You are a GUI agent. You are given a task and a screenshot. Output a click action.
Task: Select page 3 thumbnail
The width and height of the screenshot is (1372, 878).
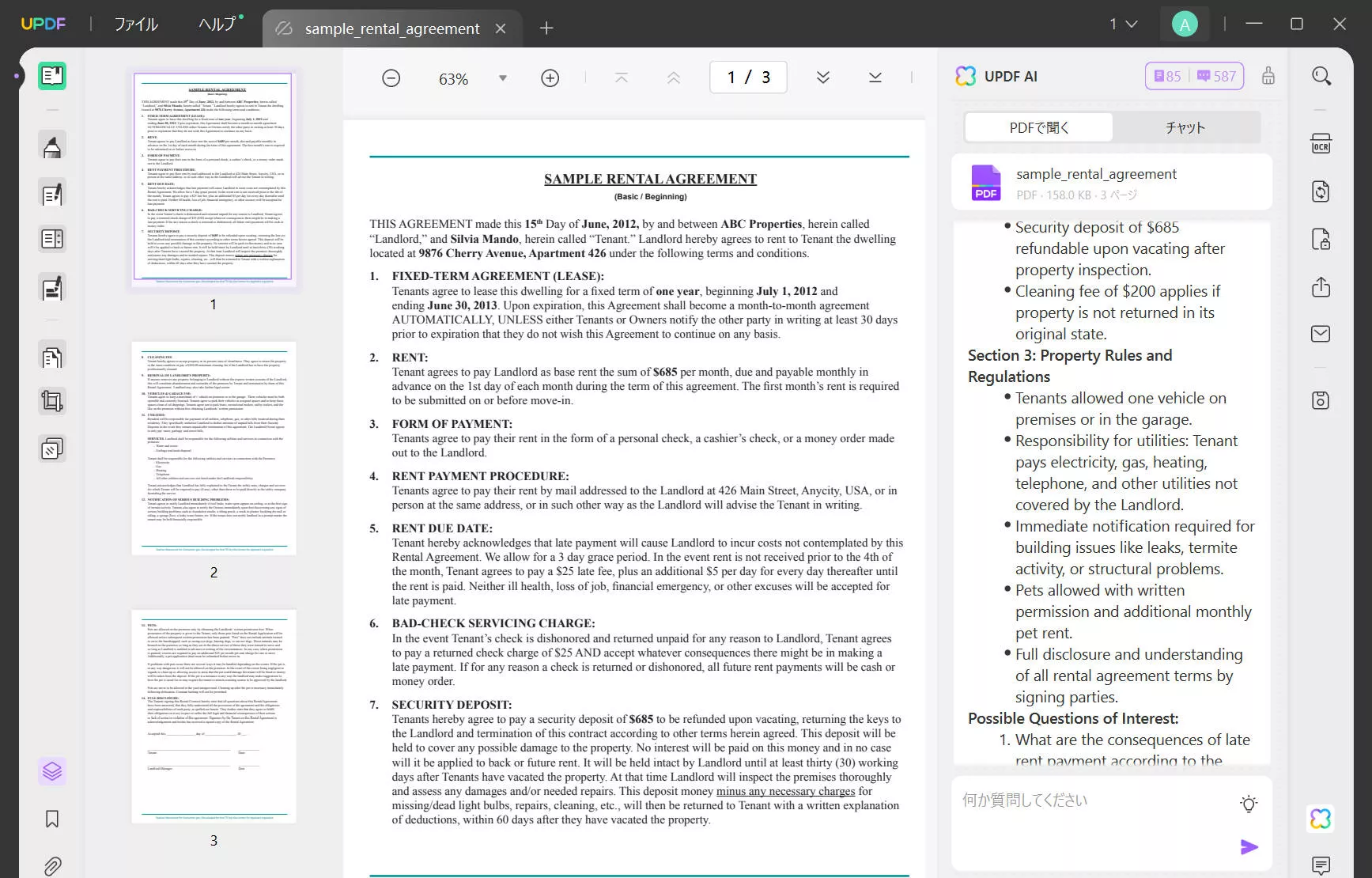214,716
